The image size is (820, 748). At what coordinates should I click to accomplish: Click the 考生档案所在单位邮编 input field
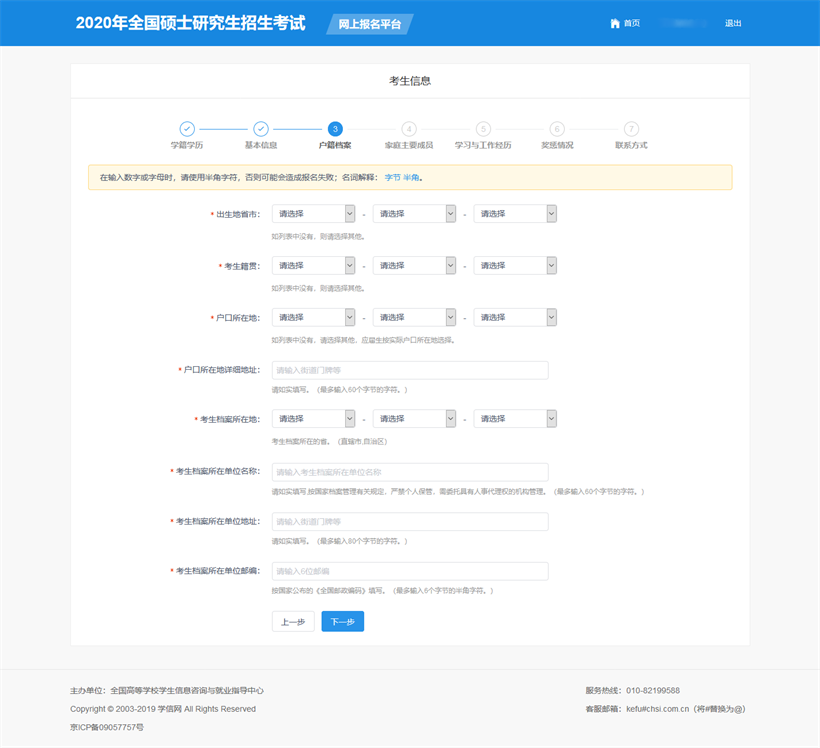(x=410, y=572)
